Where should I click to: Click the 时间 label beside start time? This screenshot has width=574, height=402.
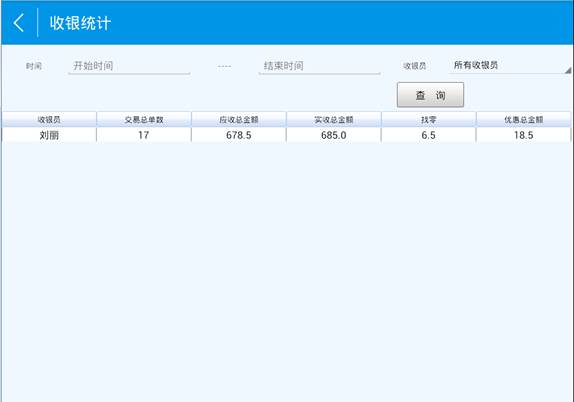(x=34, y=66)
